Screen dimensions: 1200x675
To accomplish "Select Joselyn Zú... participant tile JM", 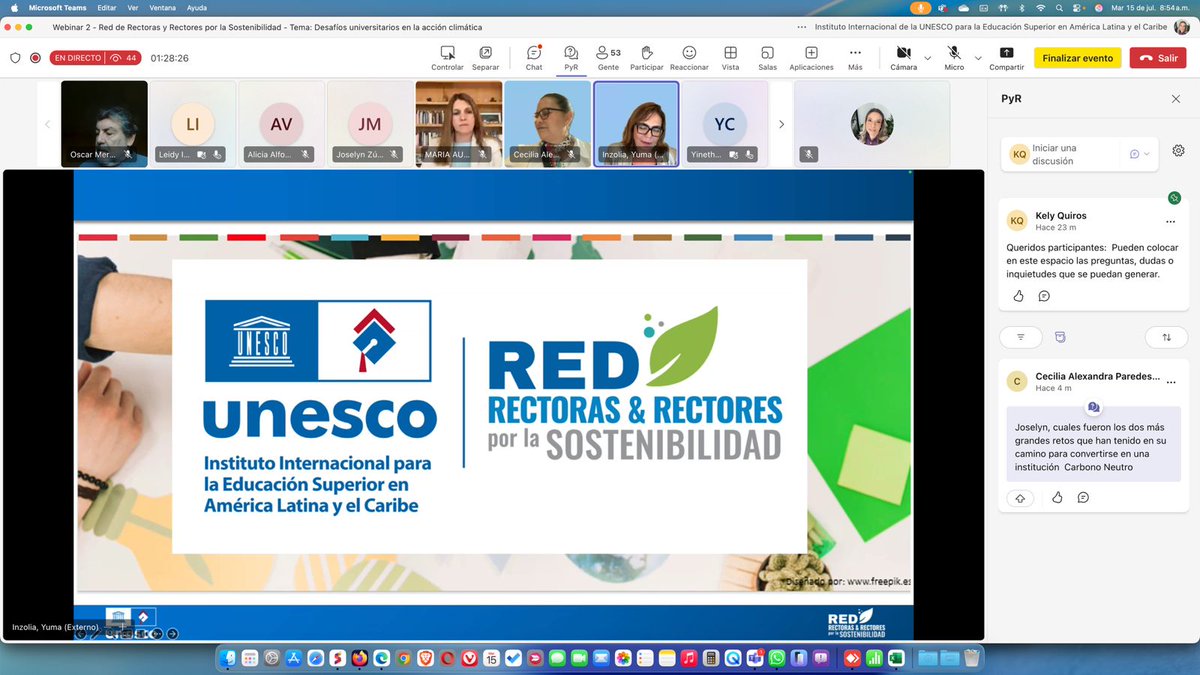I will [x=370, y=124].
